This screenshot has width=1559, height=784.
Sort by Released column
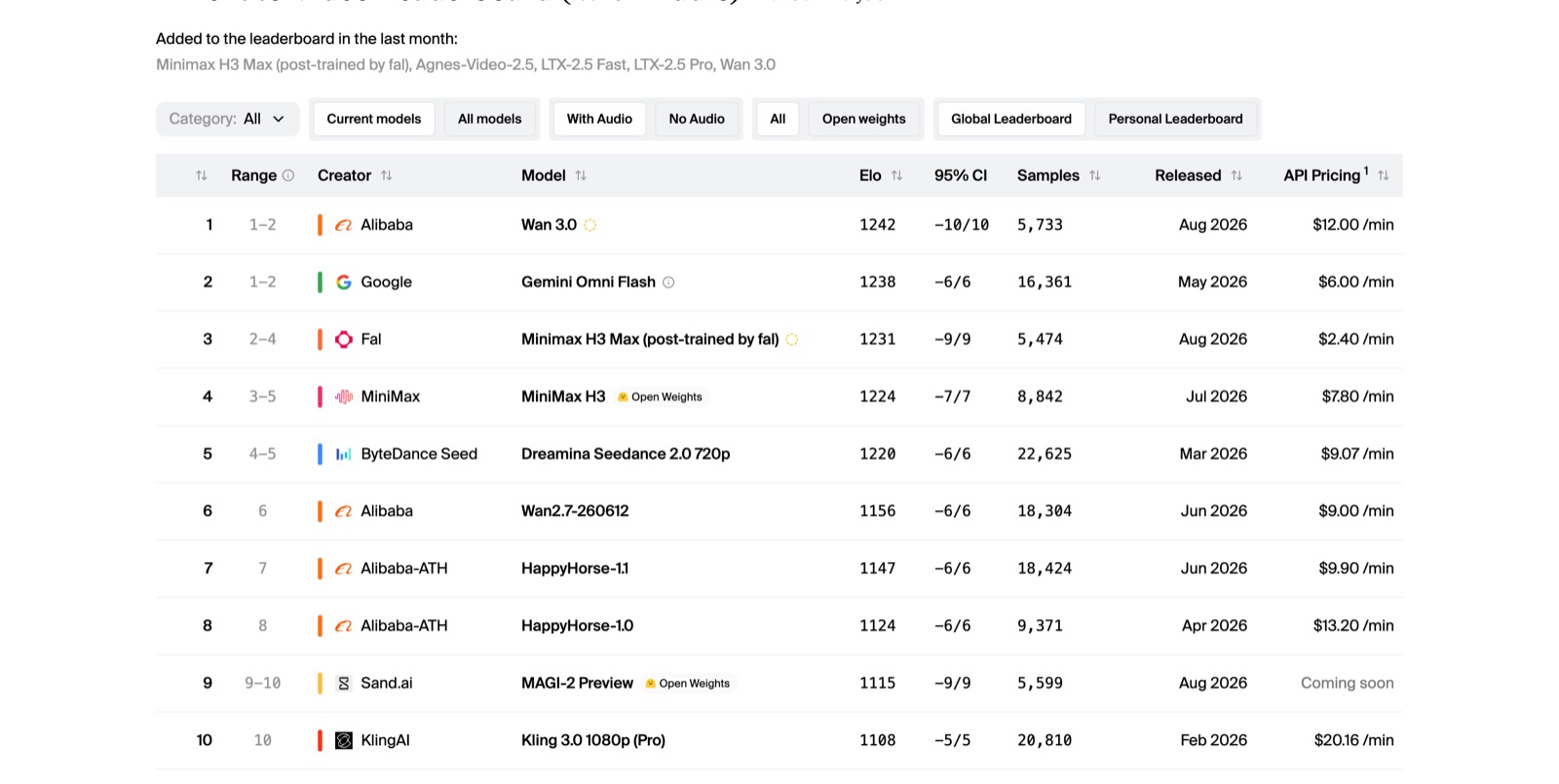tap(1236, 175)
